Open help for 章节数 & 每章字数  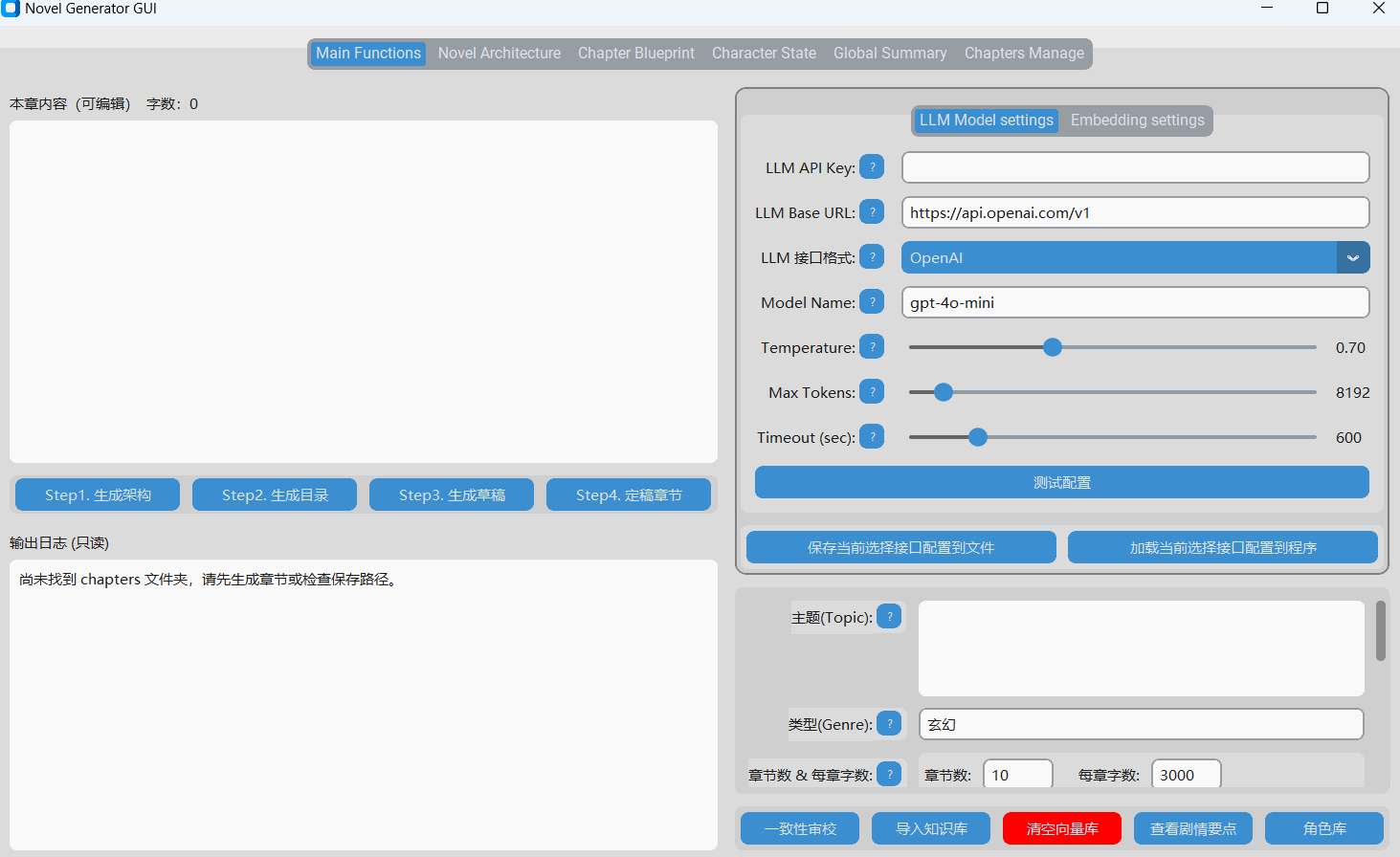click(889, 775)
